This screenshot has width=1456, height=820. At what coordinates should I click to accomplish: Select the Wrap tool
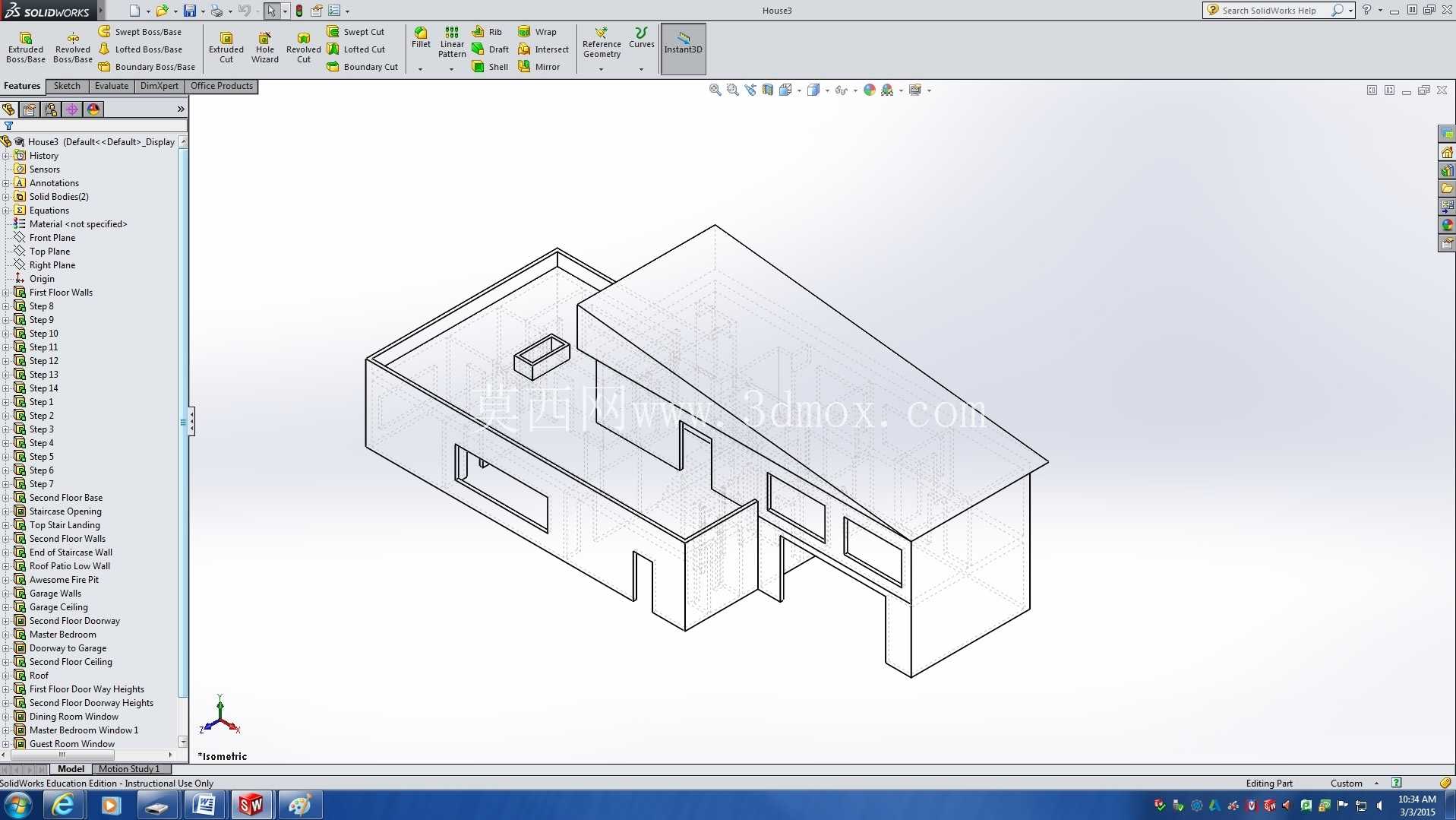pyautogui.click(x=537, y=32)
